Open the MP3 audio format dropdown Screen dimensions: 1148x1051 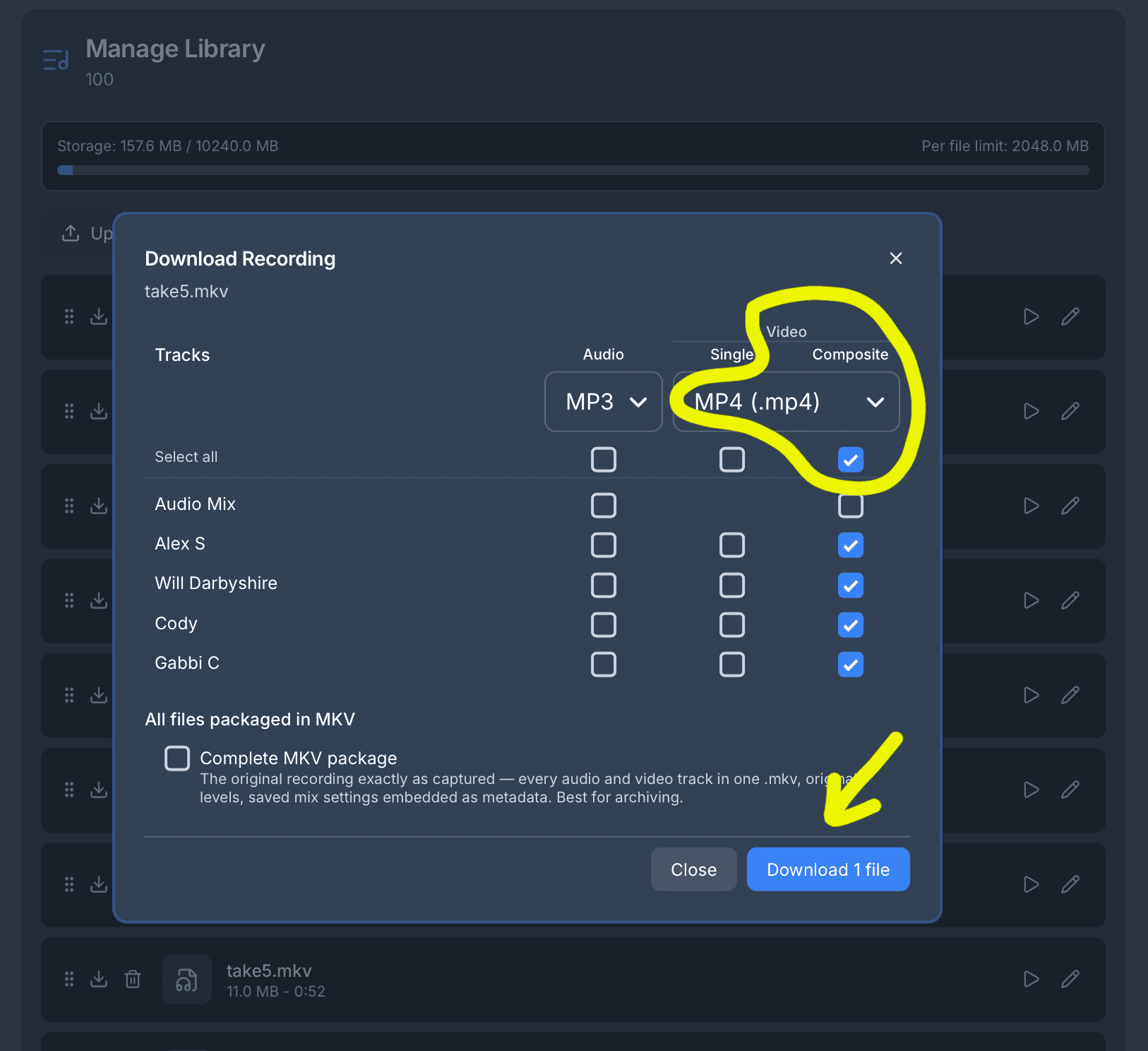[x=604, y=402]
